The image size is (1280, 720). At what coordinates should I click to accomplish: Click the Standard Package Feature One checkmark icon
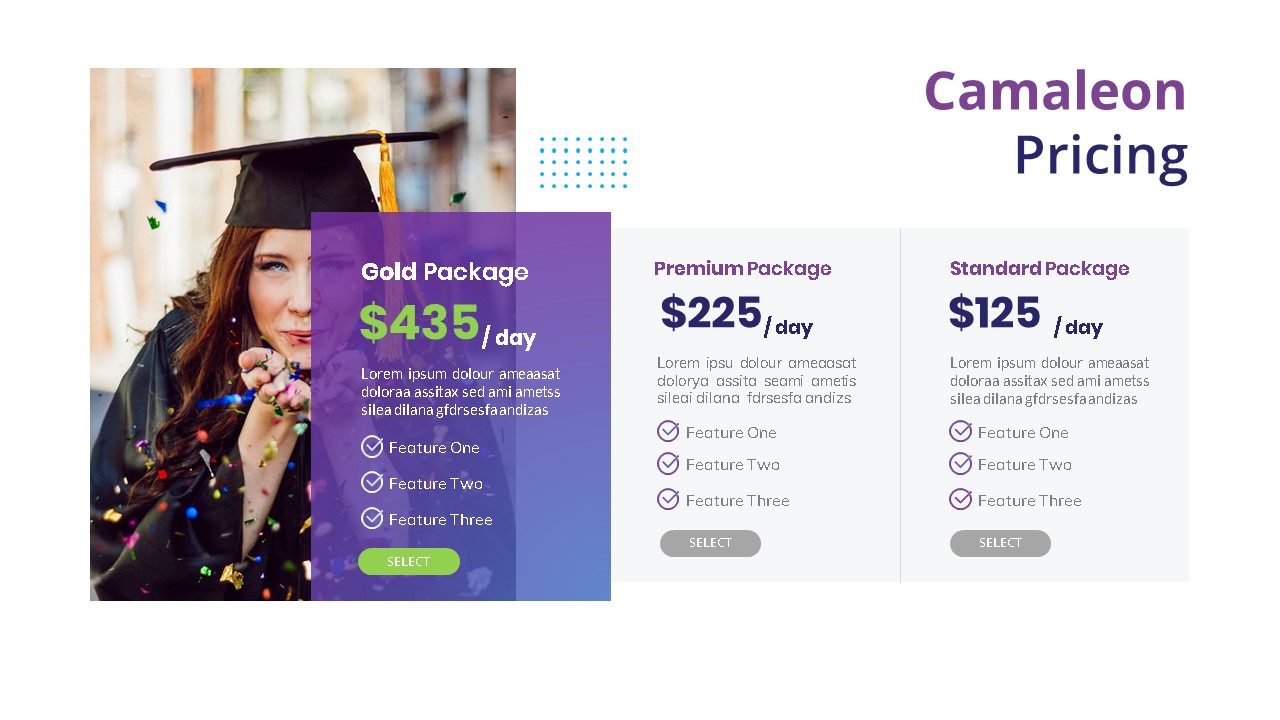pos(960,431)
